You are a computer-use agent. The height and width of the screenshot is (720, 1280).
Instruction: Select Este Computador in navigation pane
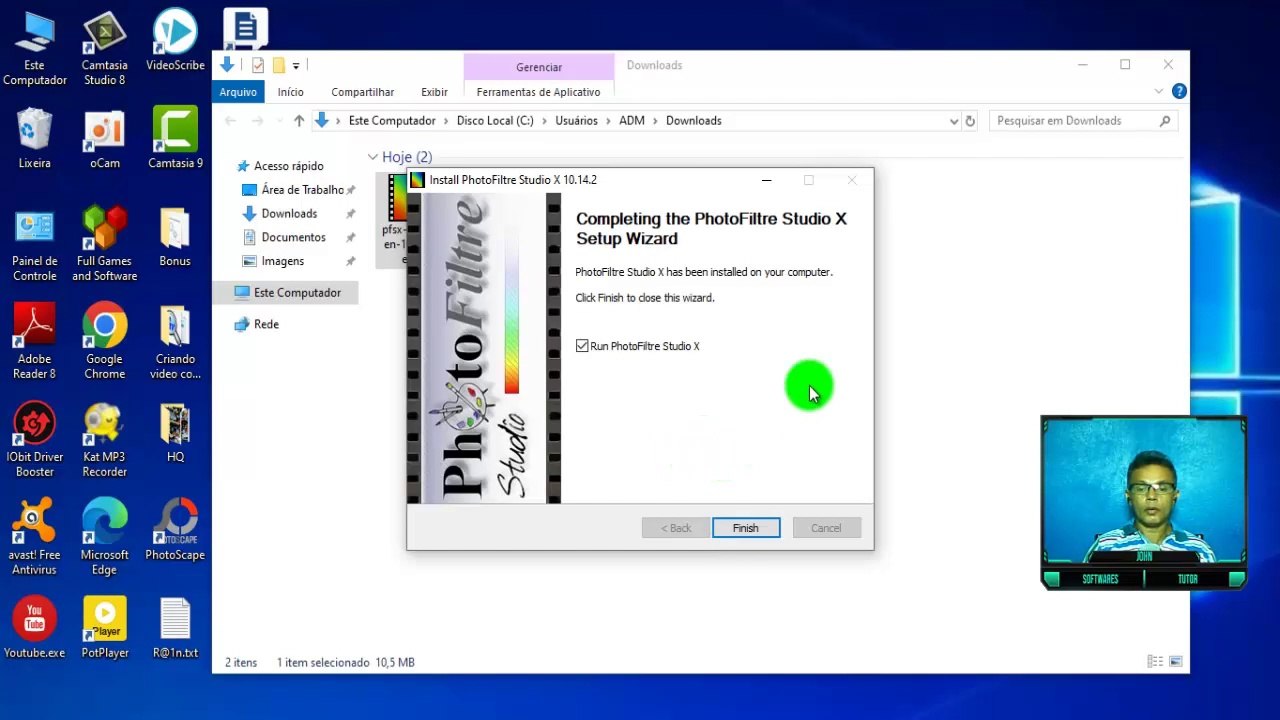tap(286, 293)
